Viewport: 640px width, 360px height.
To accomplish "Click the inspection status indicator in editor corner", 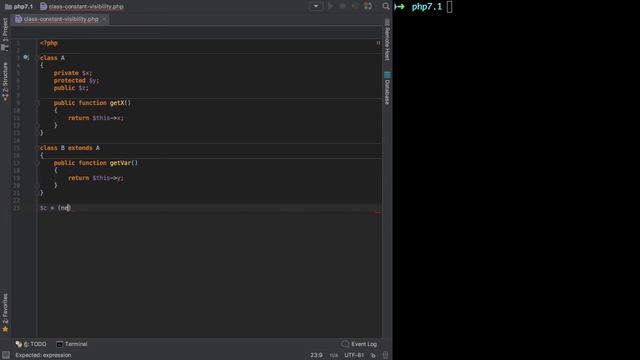I will [x=378, y=43].
